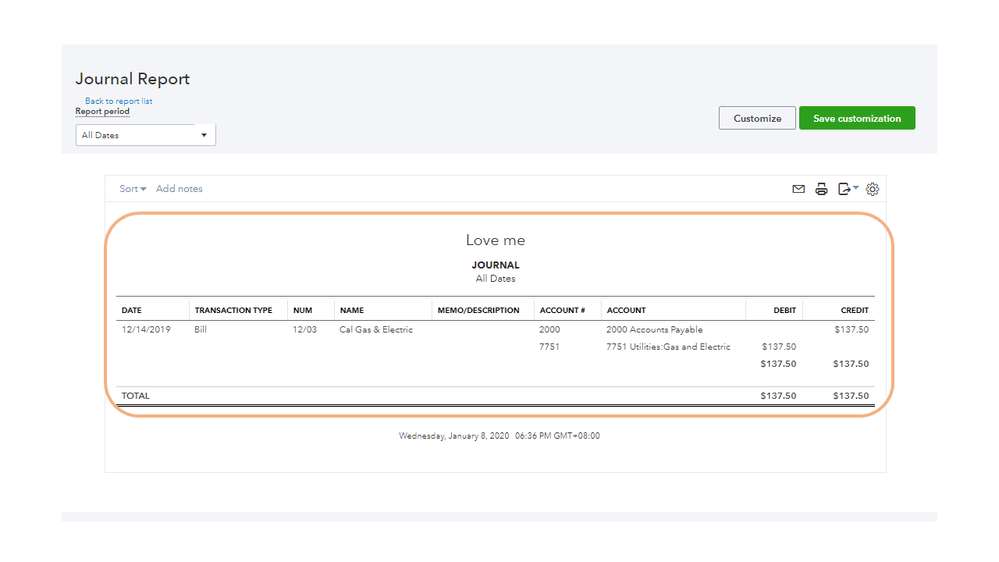
Task: Open the All Dates report period dropdown
Action: click(146, 135)
